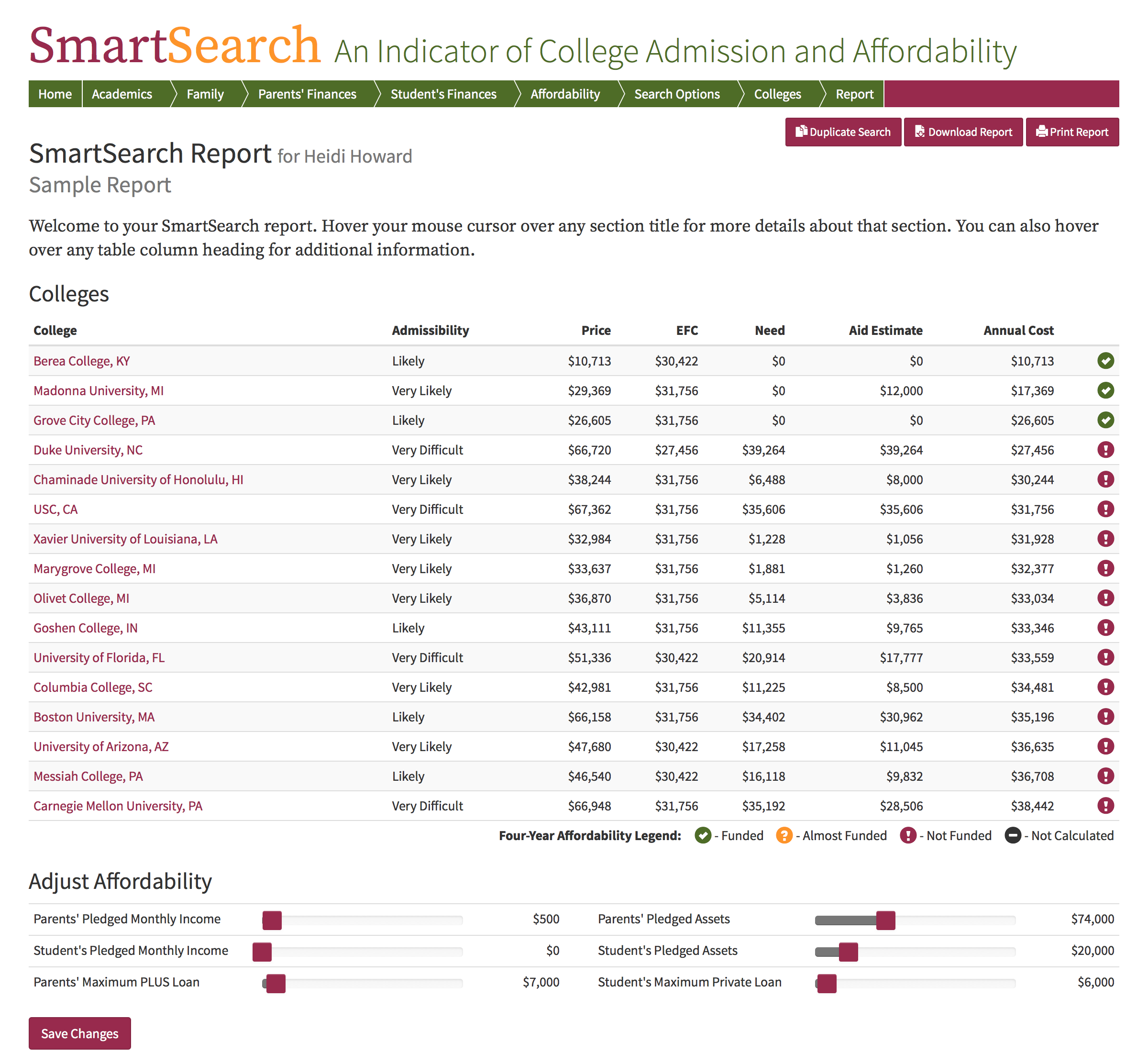Click the Download Report button

pyautogui.click(x=962, y=132)
